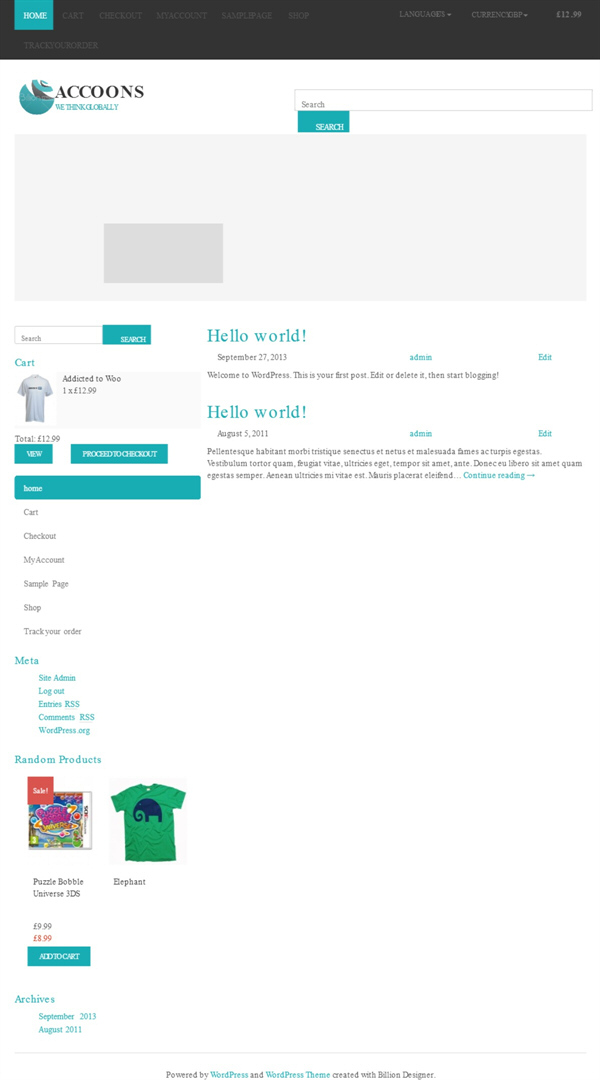
Task: Open Track Your Order in top menu
Action: [x=61, y=45]
